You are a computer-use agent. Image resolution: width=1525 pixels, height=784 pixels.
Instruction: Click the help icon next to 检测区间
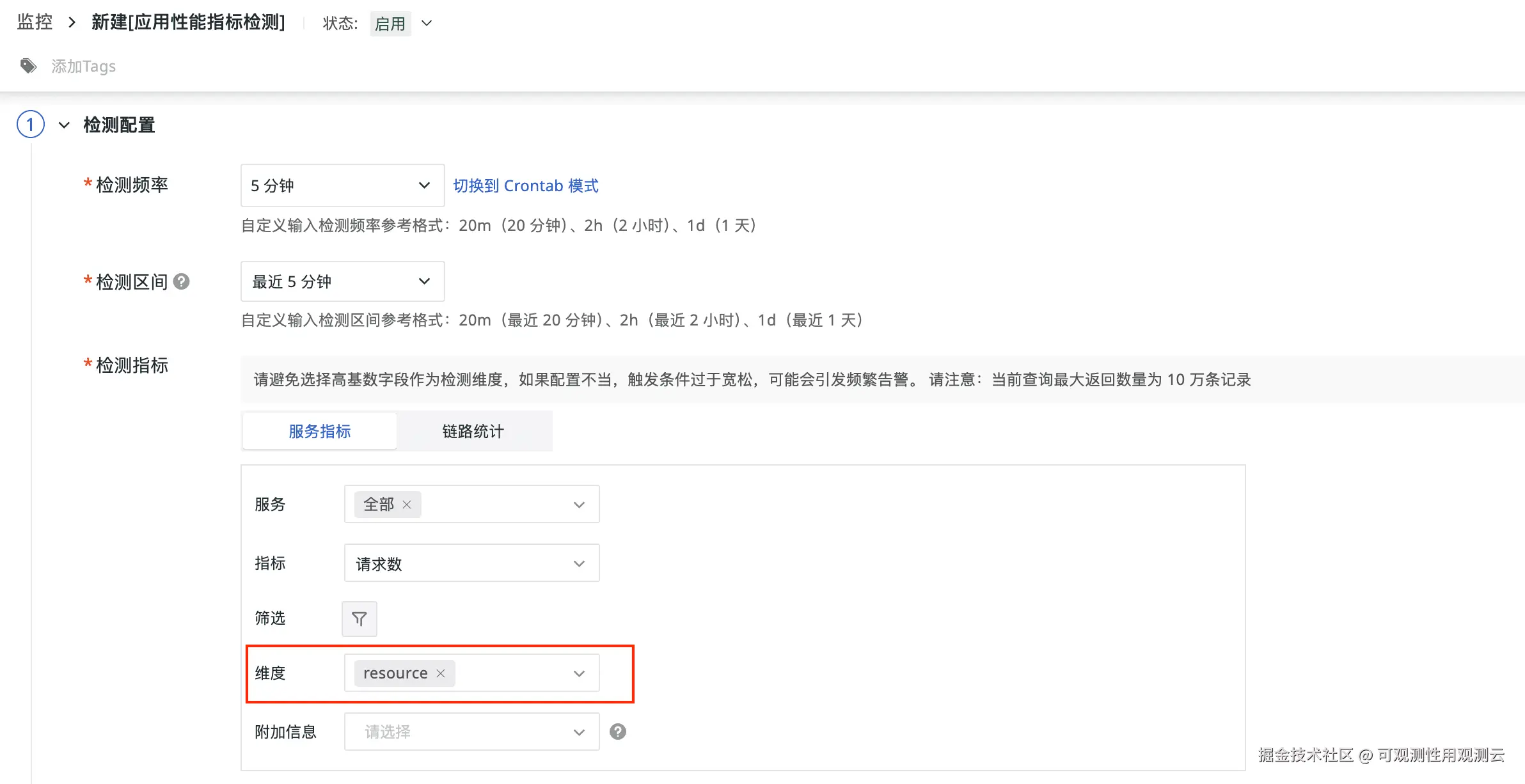pyautogui.click(x=182, y=281)
